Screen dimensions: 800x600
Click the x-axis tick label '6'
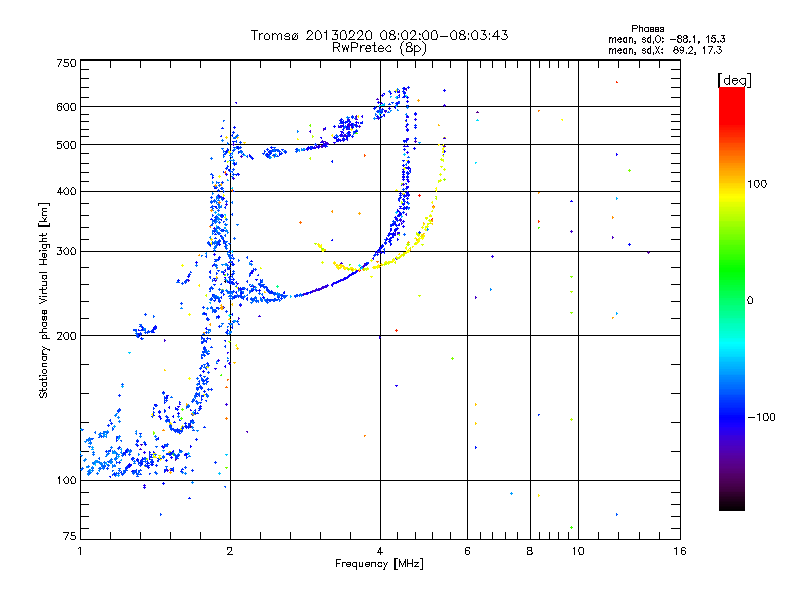point(467,551)
